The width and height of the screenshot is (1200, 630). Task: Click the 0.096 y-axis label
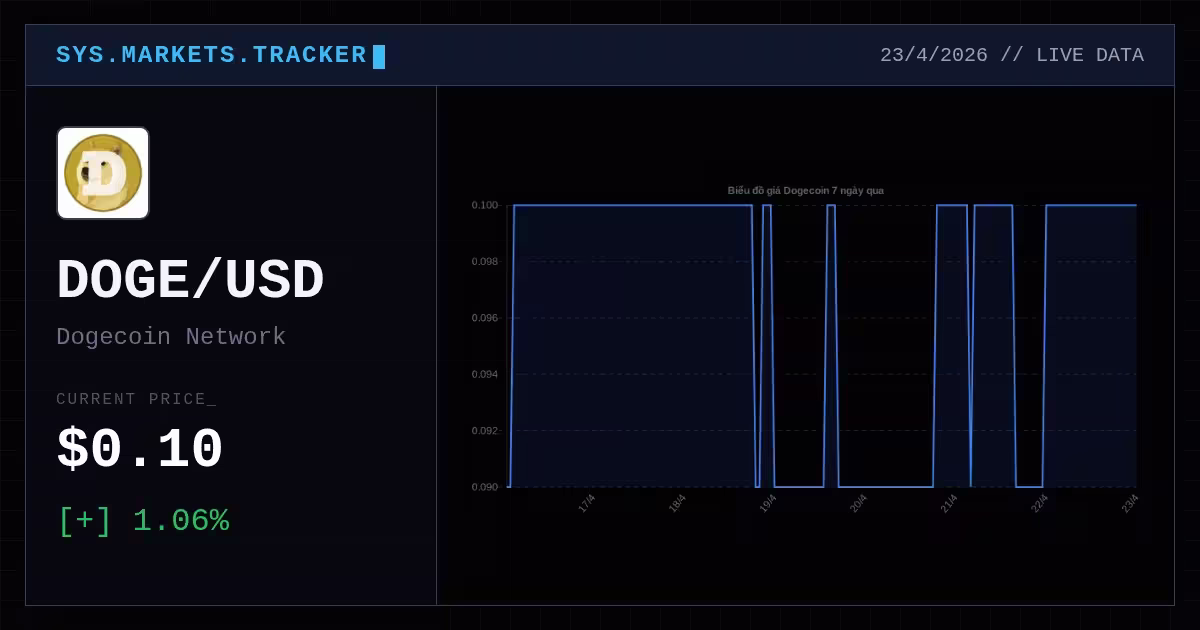coord(485,318)
